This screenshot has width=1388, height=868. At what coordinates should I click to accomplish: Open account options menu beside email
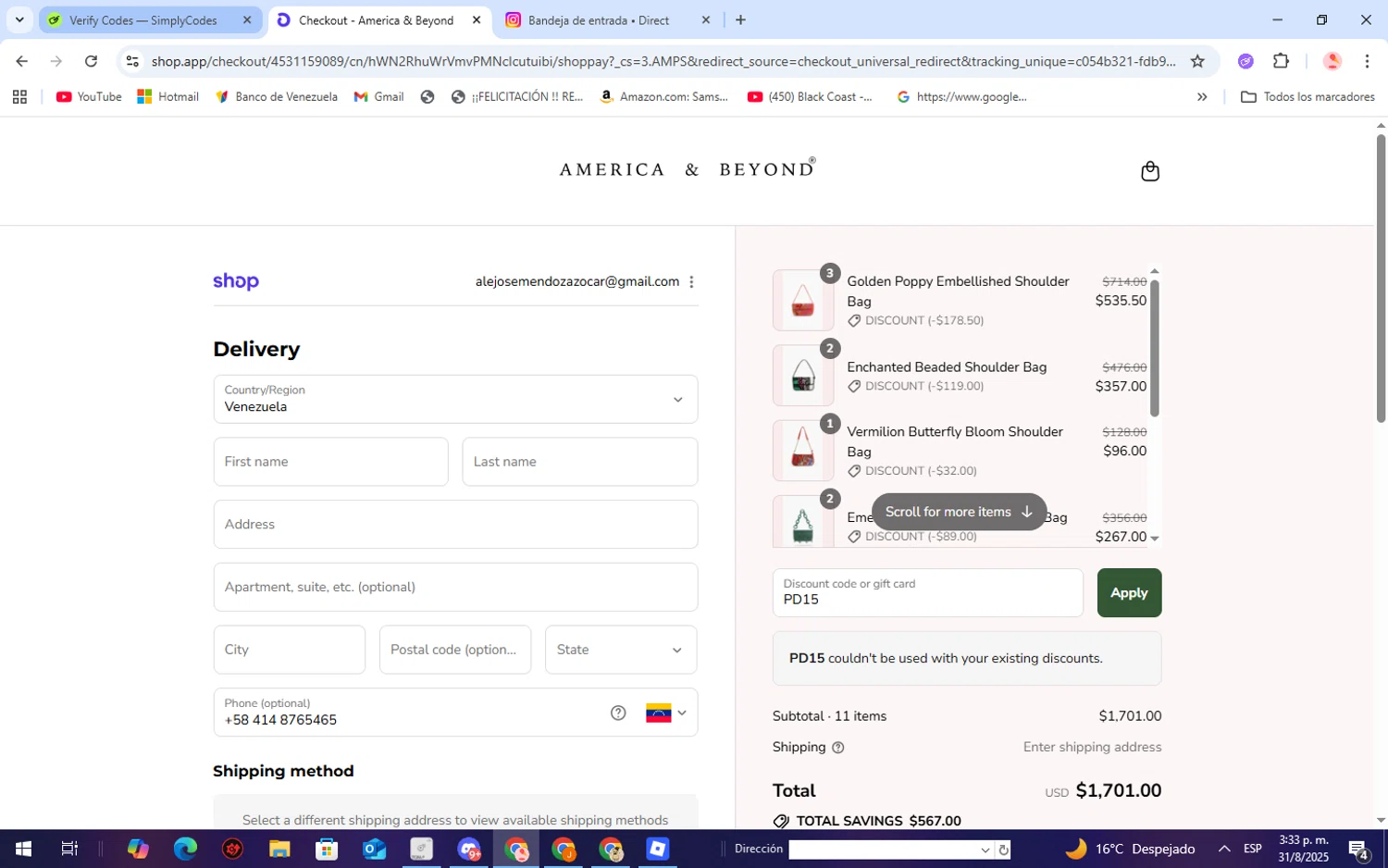point(691,282)
